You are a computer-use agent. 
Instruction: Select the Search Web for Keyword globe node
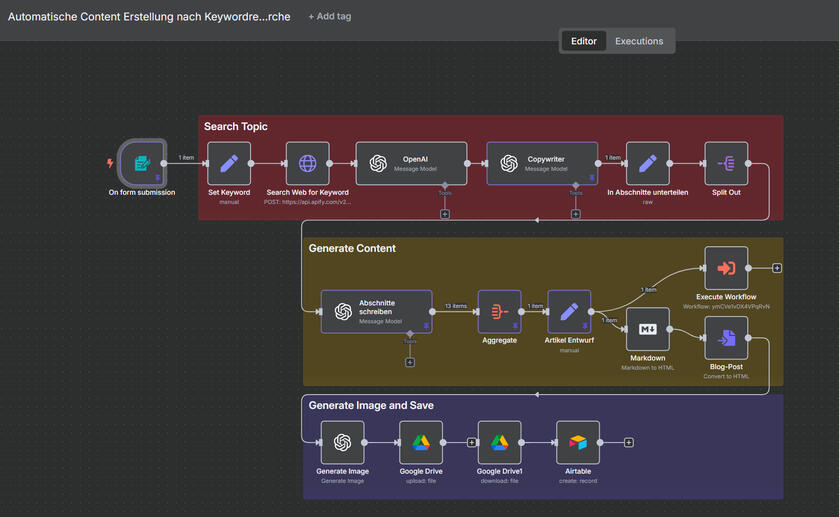click(307, 163)
